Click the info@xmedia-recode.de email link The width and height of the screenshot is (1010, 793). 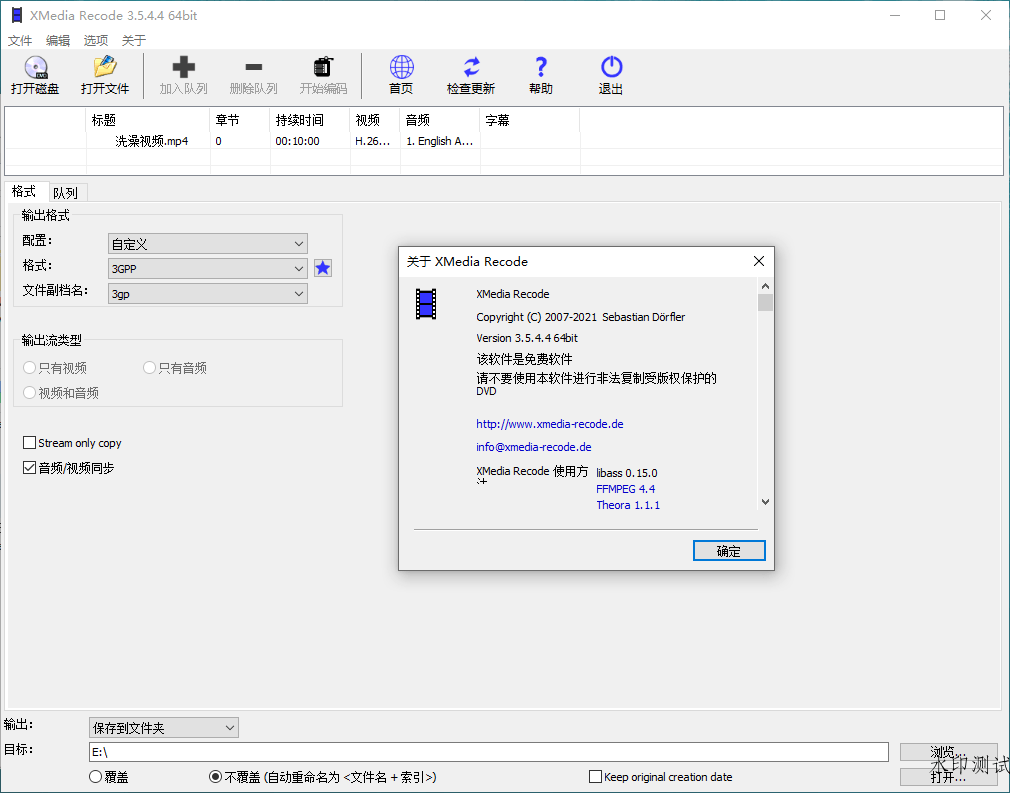coord(533,446)
